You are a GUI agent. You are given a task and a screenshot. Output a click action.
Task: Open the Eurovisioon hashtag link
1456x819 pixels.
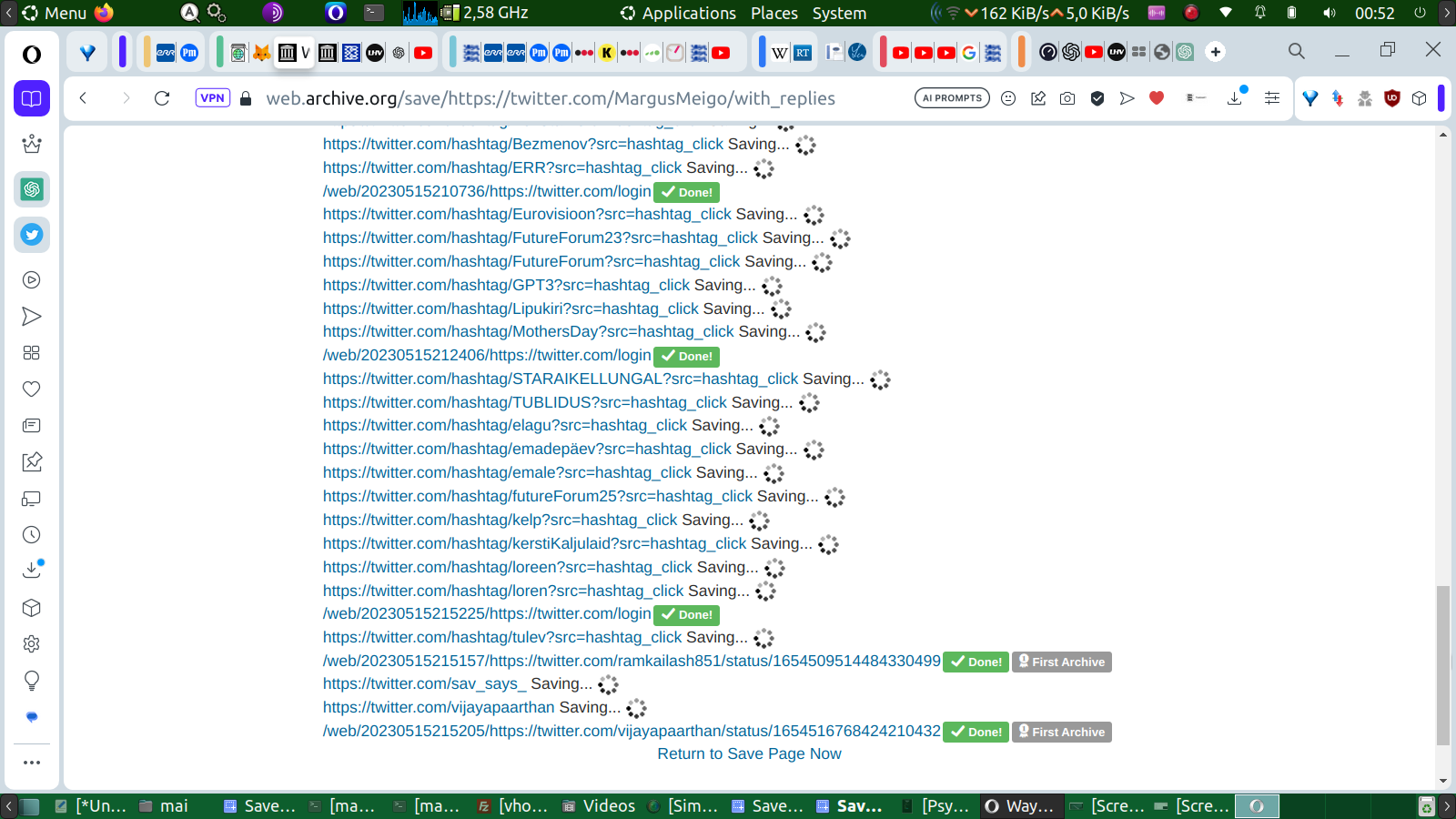click(527, 214)
